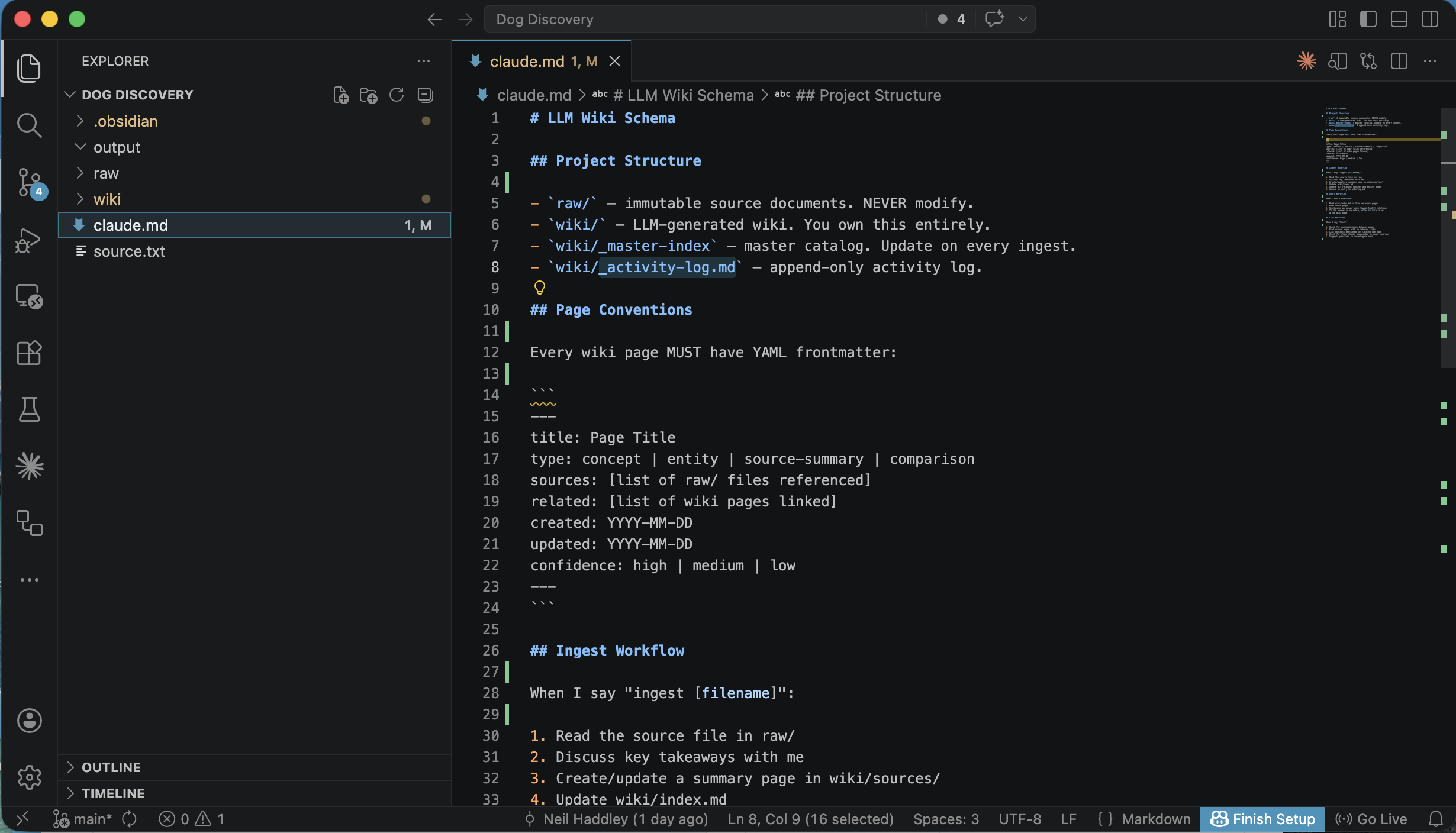
Task: Open source.txt from the file tree
Action: click(x=255, y=251)
